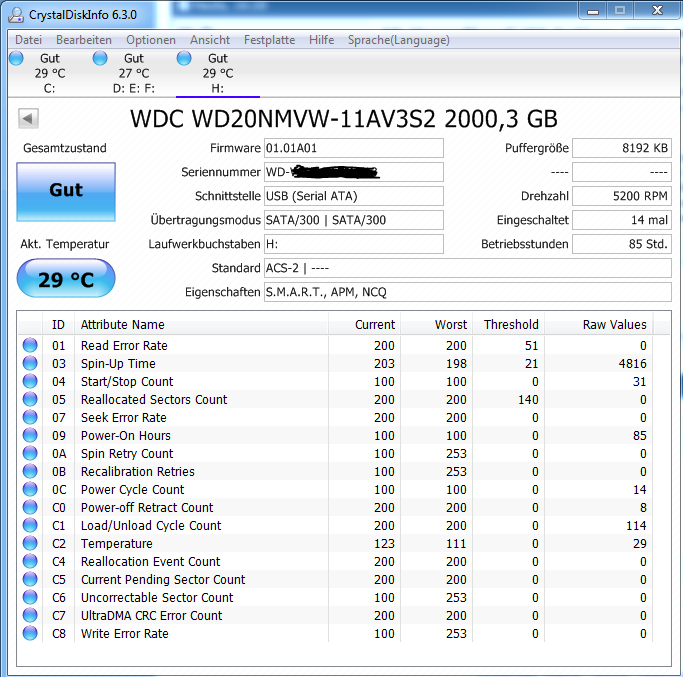Open the Ansicht menu
This screenshot has height=677, width=683.
click(210, 40)
